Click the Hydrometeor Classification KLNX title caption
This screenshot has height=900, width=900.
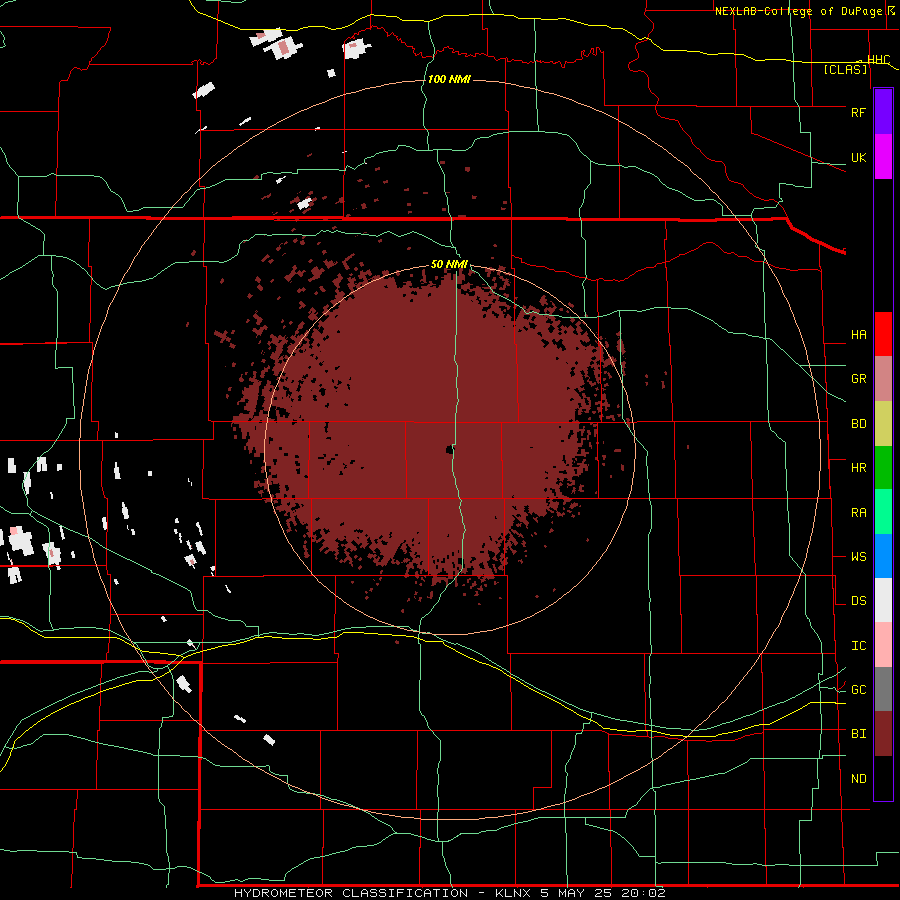449,893
